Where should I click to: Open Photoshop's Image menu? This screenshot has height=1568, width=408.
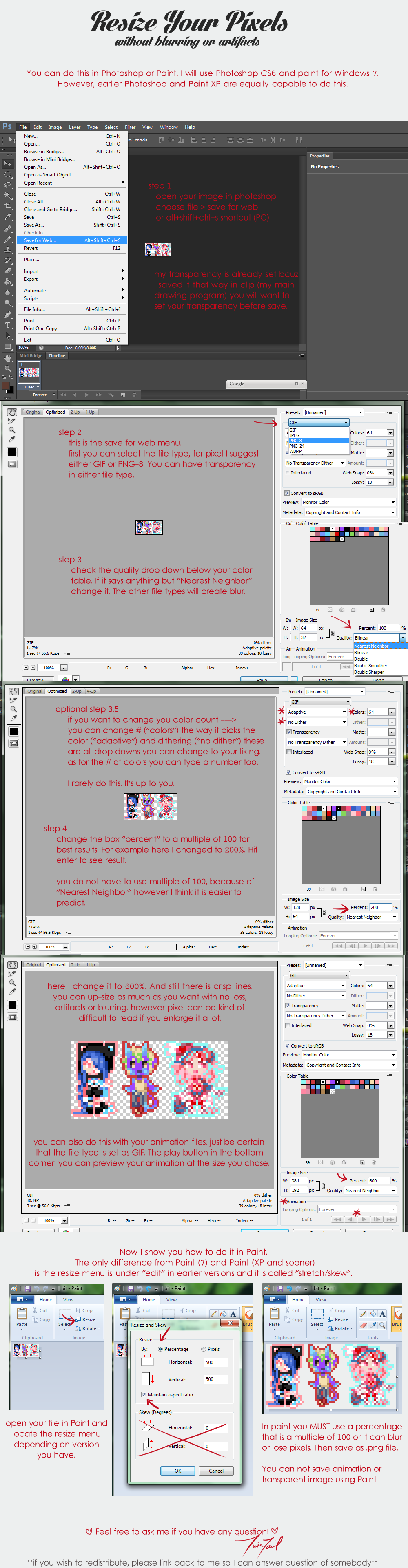(55, 127)
